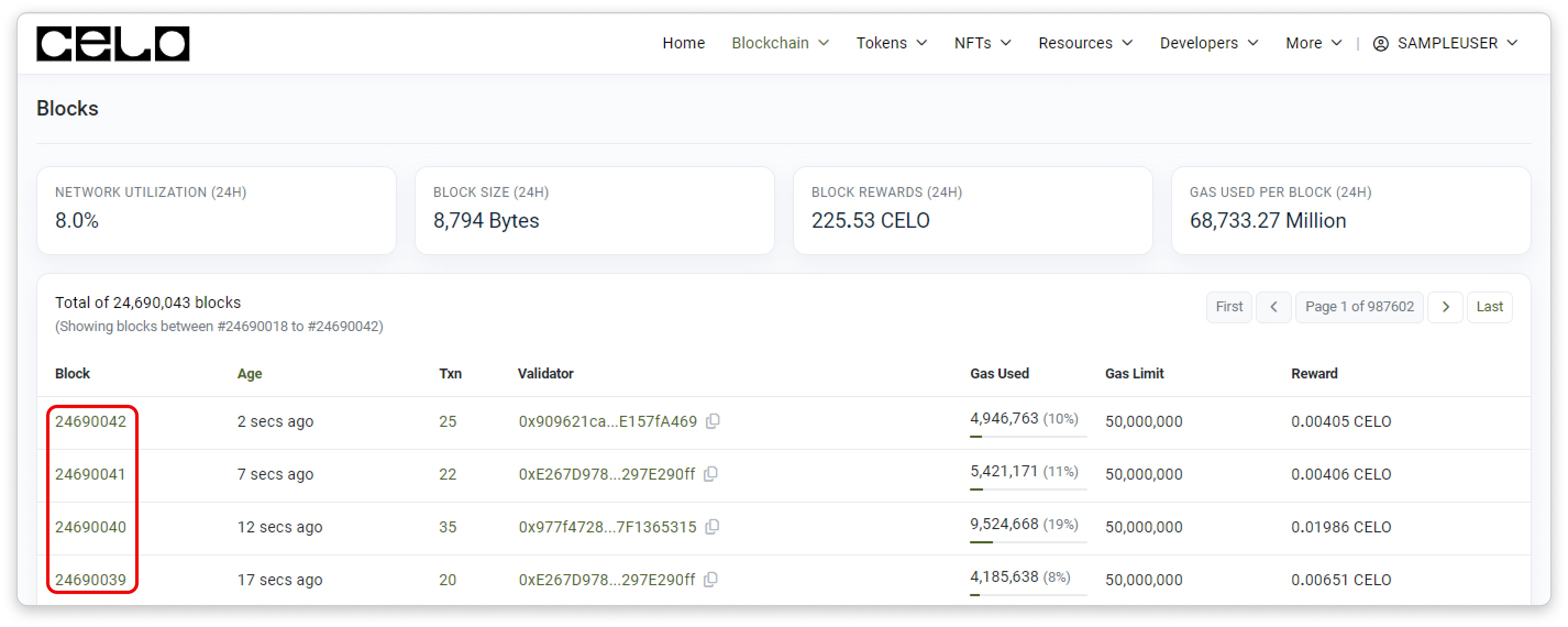
Task: Copy validator address 0x909621ca...E157fA469
Action: (713, 421)
